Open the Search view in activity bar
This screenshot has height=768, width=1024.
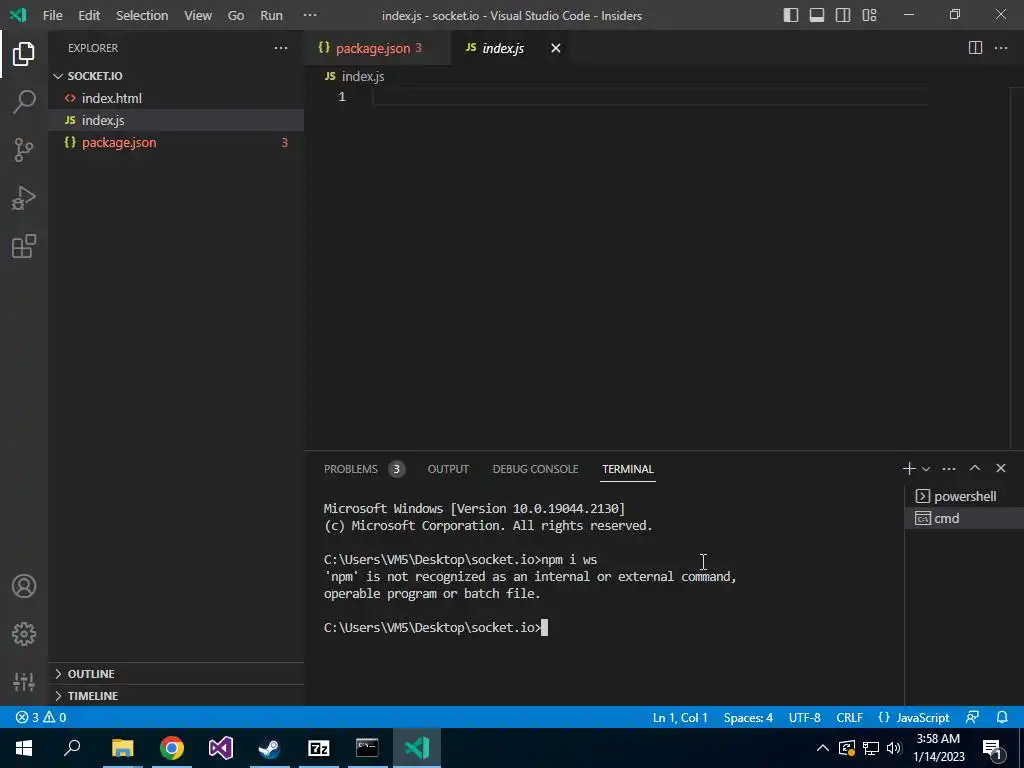[x=24, y=102]
